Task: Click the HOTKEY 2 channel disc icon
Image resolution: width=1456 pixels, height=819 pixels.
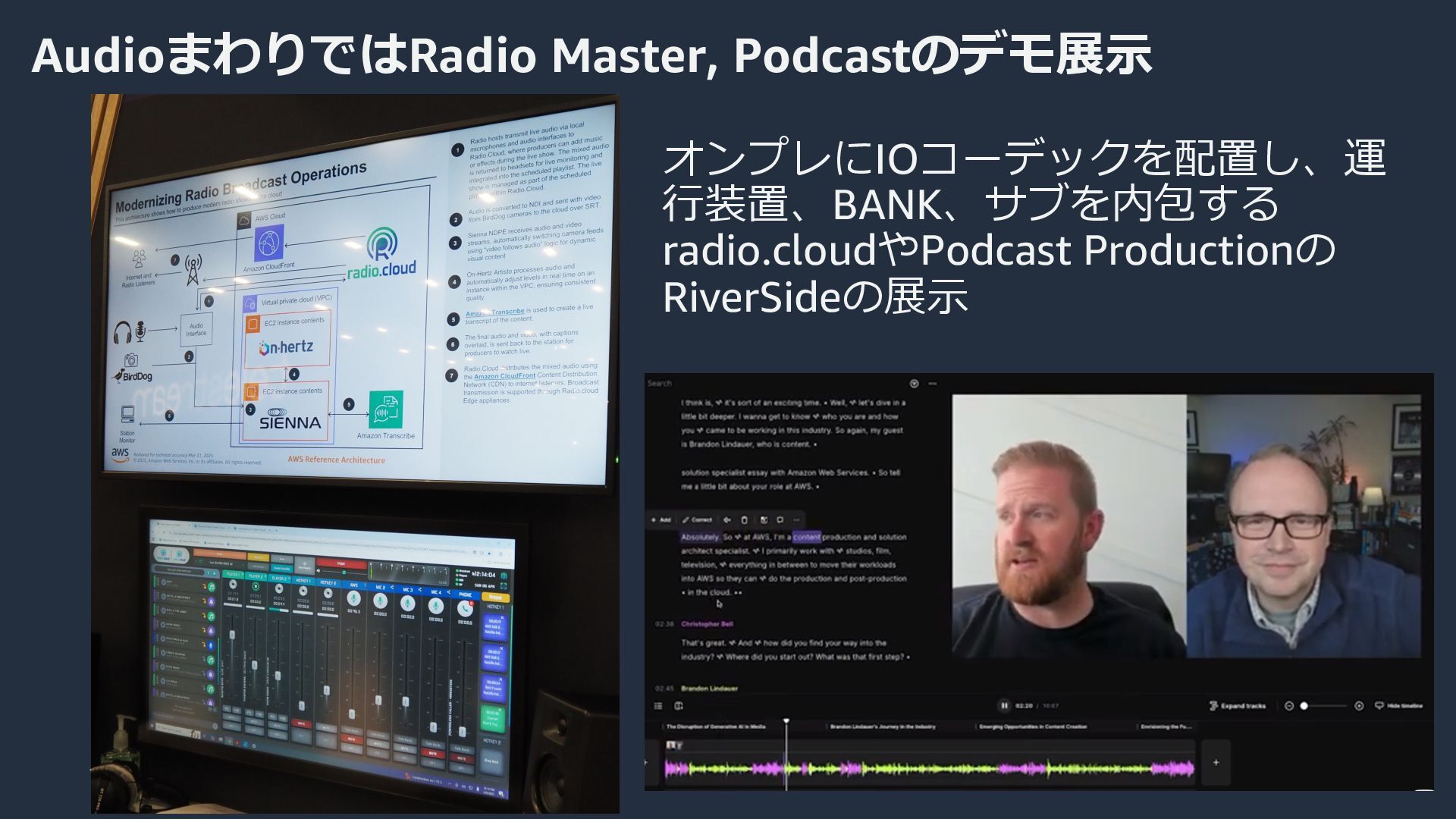Action: [x=328, y=594]
